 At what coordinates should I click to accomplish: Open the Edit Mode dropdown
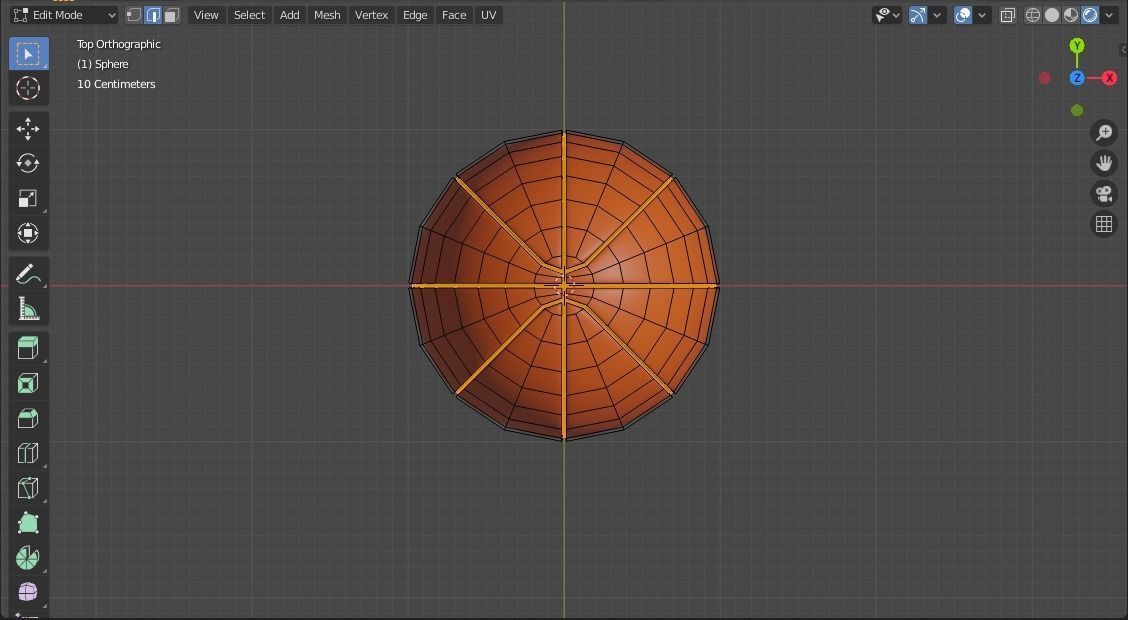(63, 15)
